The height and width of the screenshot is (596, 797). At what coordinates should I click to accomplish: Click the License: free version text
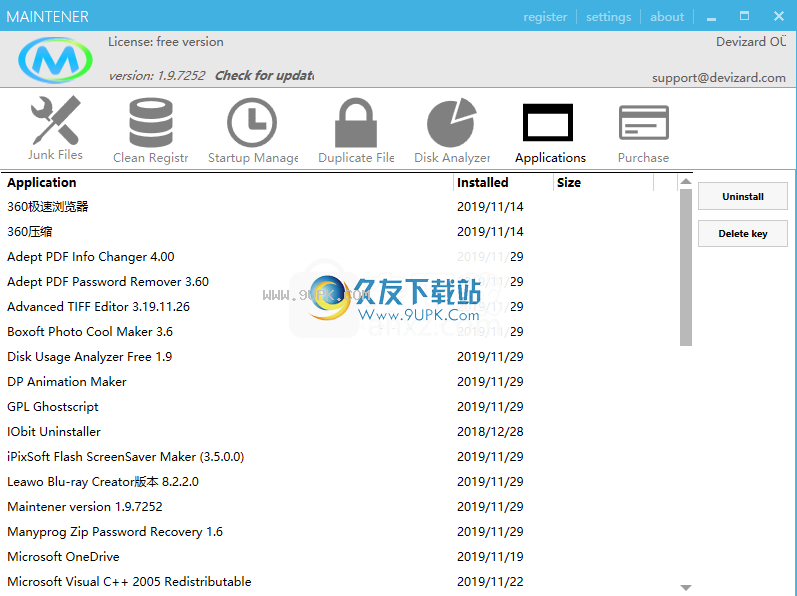click(x=166, y=42)
